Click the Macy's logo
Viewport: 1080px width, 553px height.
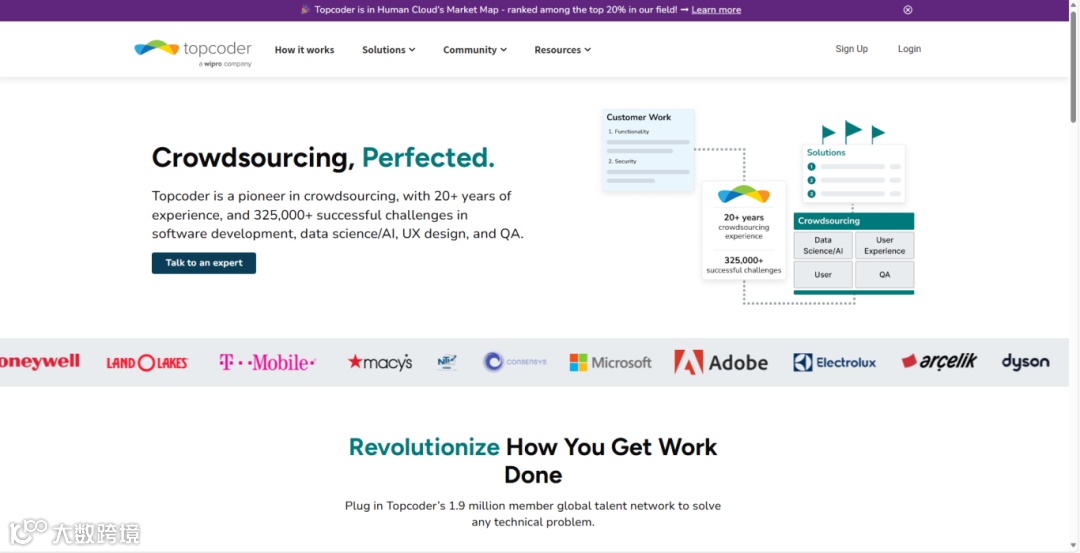tap(380, 362)
